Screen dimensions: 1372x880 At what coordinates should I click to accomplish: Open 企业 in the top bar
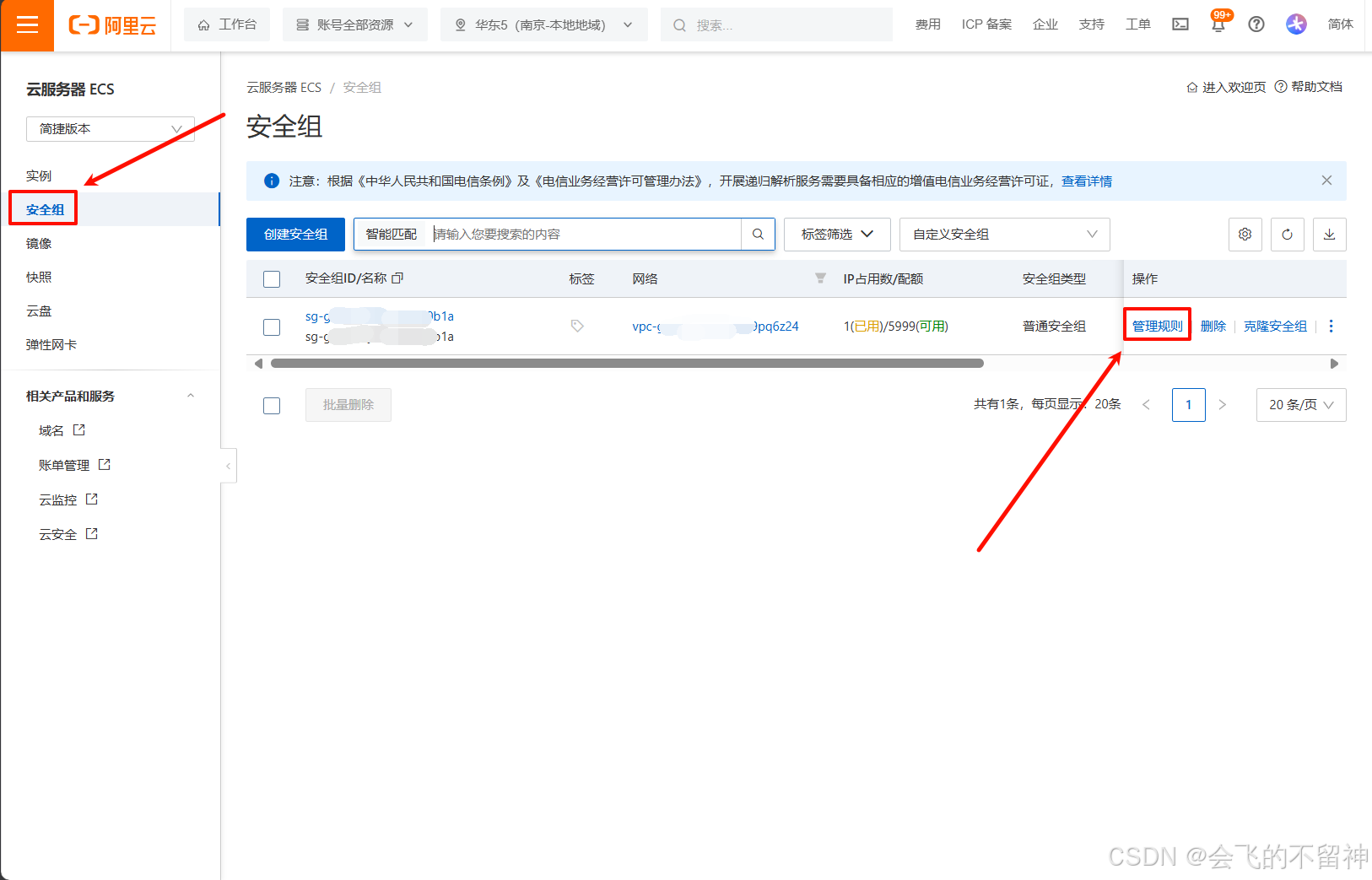pyautogui.click(x=1045, y=24)
